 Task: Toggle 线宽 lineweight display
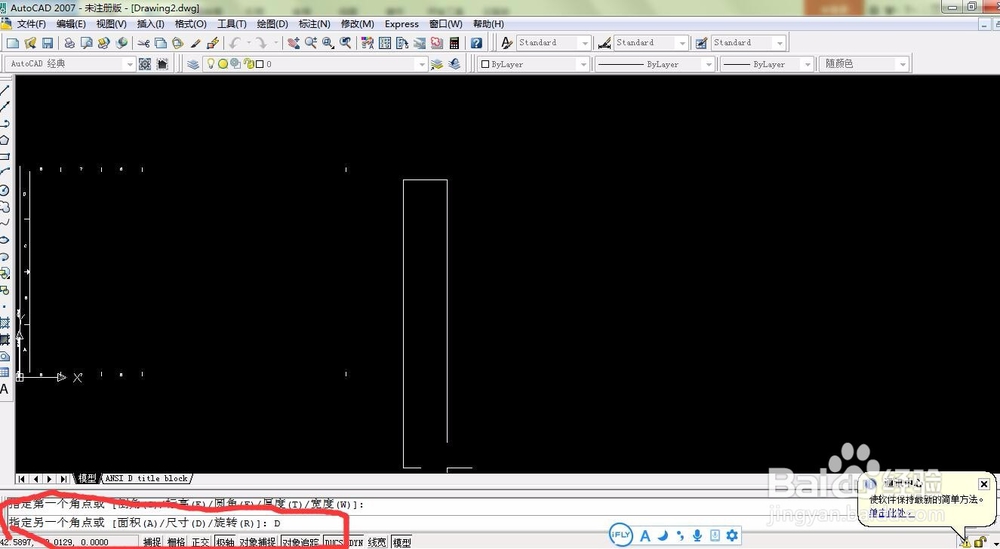(x=377, y=542)
